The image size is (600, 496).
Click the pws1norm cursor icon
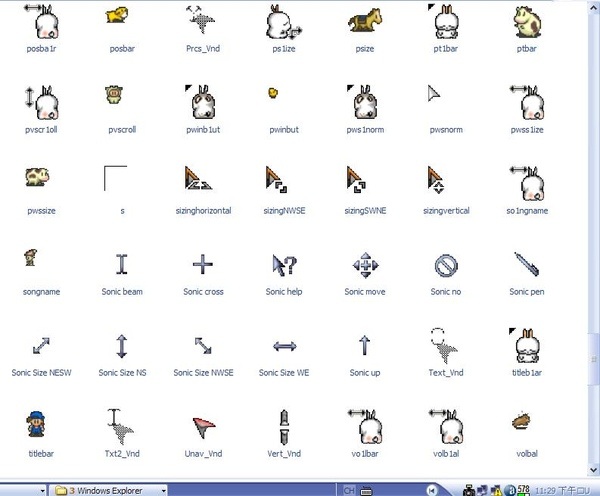point(364,102)
